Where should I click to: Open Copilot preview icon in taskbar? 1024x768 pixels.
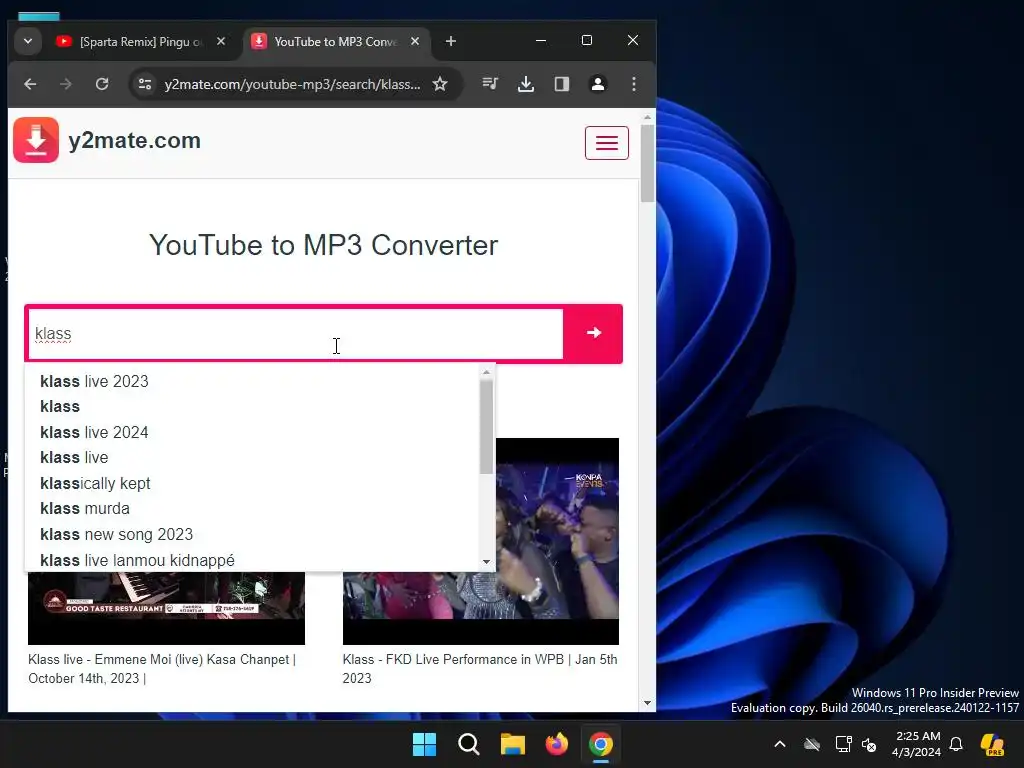[992, 744]
